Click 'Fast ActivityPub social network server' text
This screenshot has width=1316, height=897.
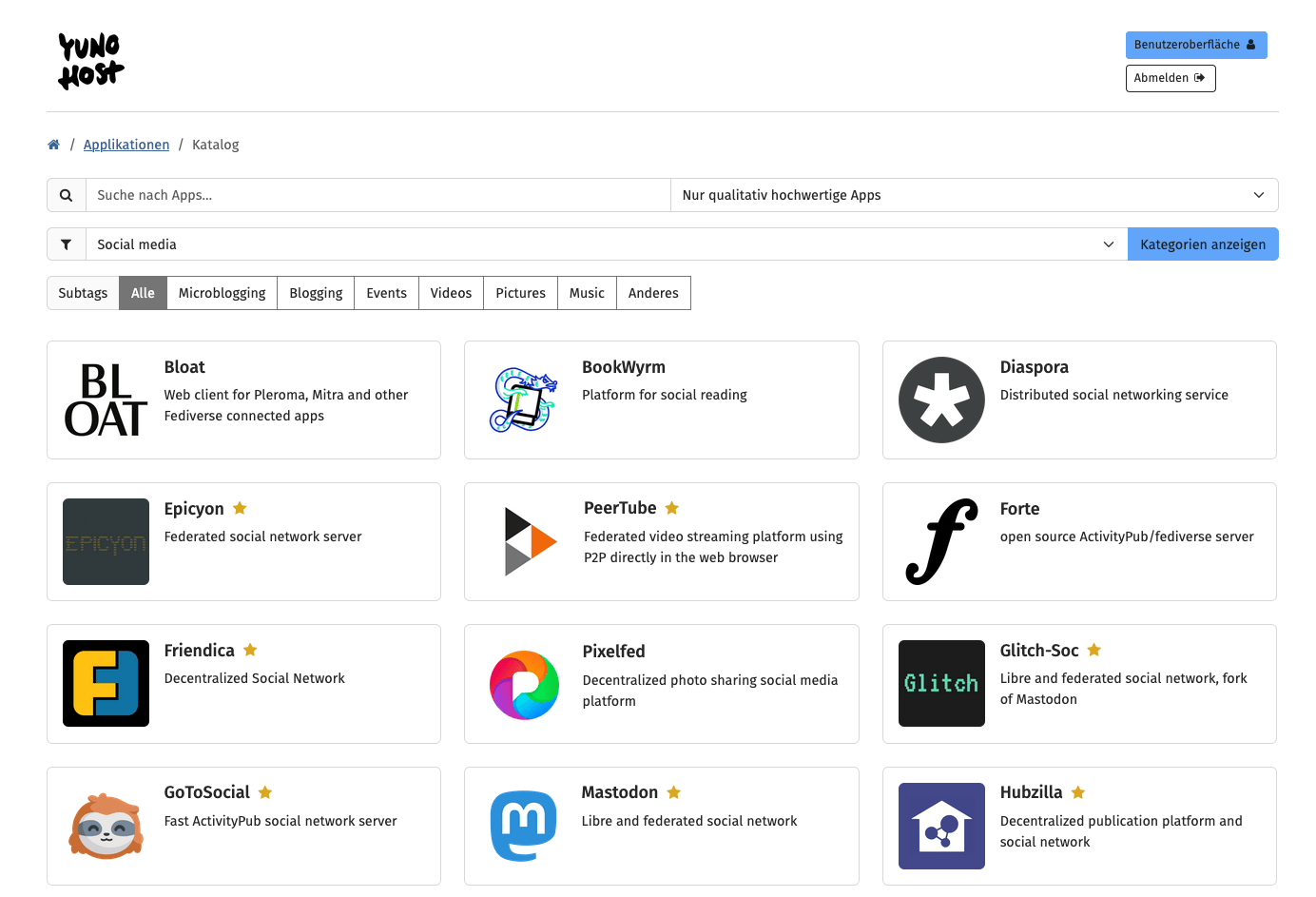click(281, 821)
